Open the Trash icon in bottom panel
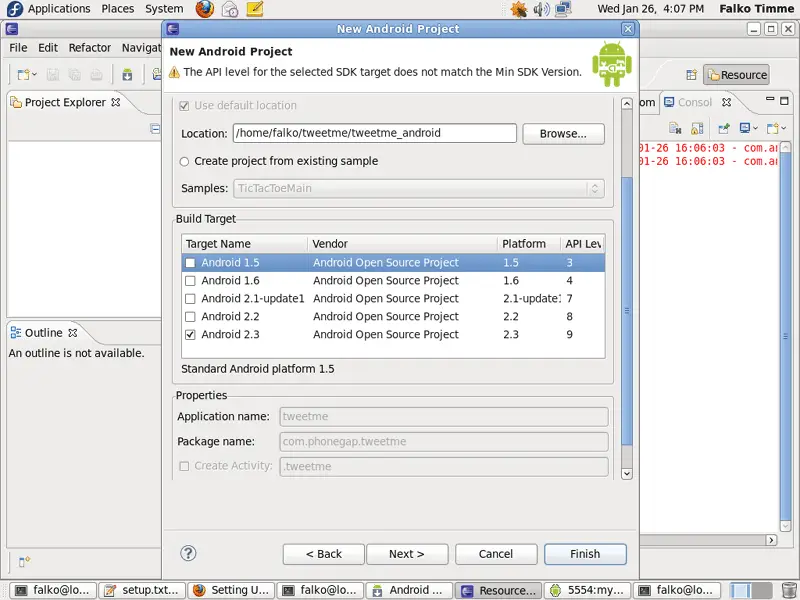This screenshot has width=800, height=600. coord(789,590)
